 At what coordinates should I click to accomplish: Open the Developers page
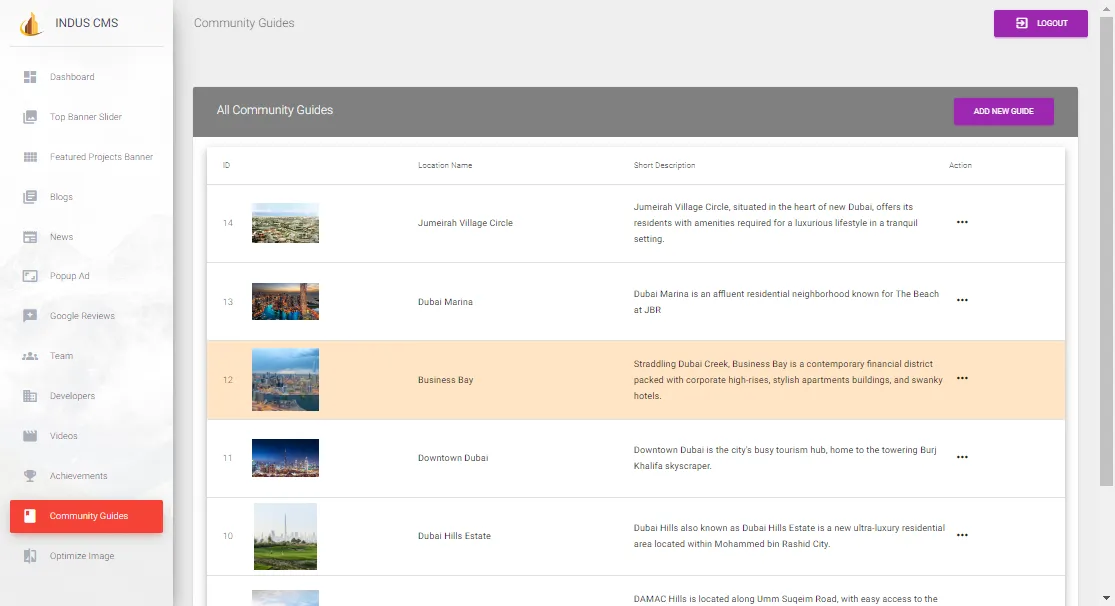pos(86,396)
